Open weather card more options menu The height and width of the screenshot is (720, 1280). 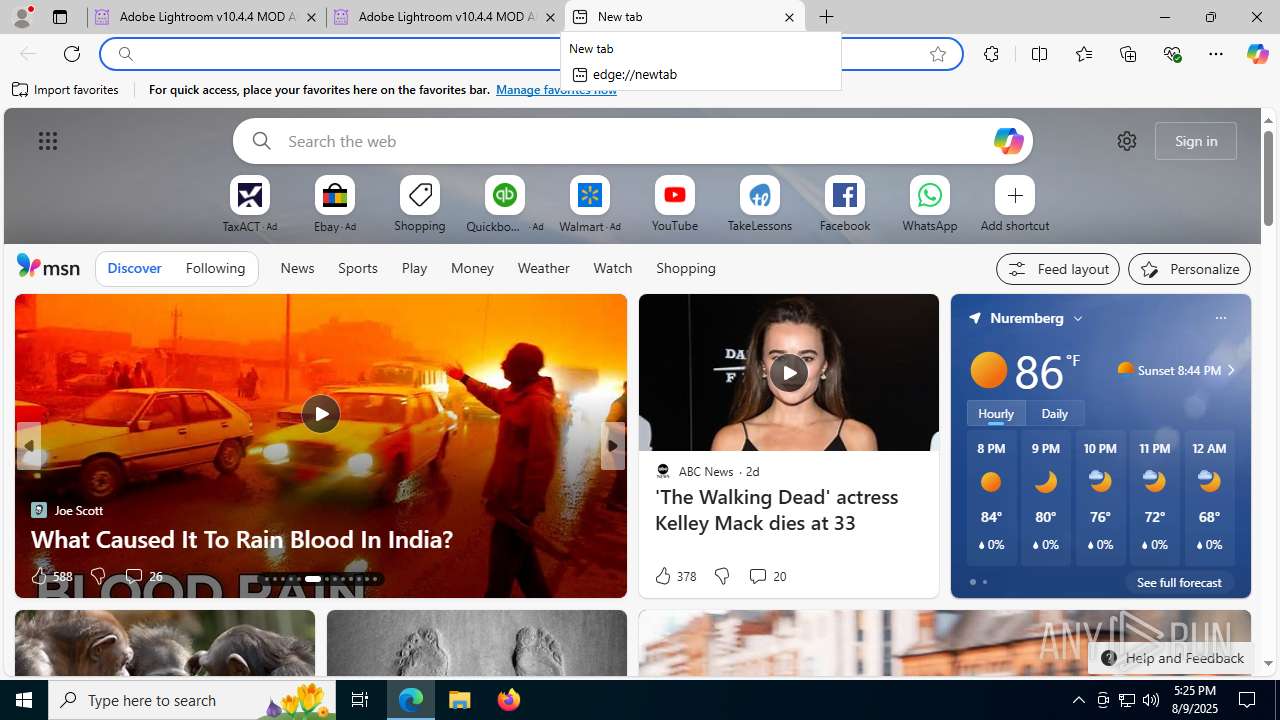point(1220,318)
